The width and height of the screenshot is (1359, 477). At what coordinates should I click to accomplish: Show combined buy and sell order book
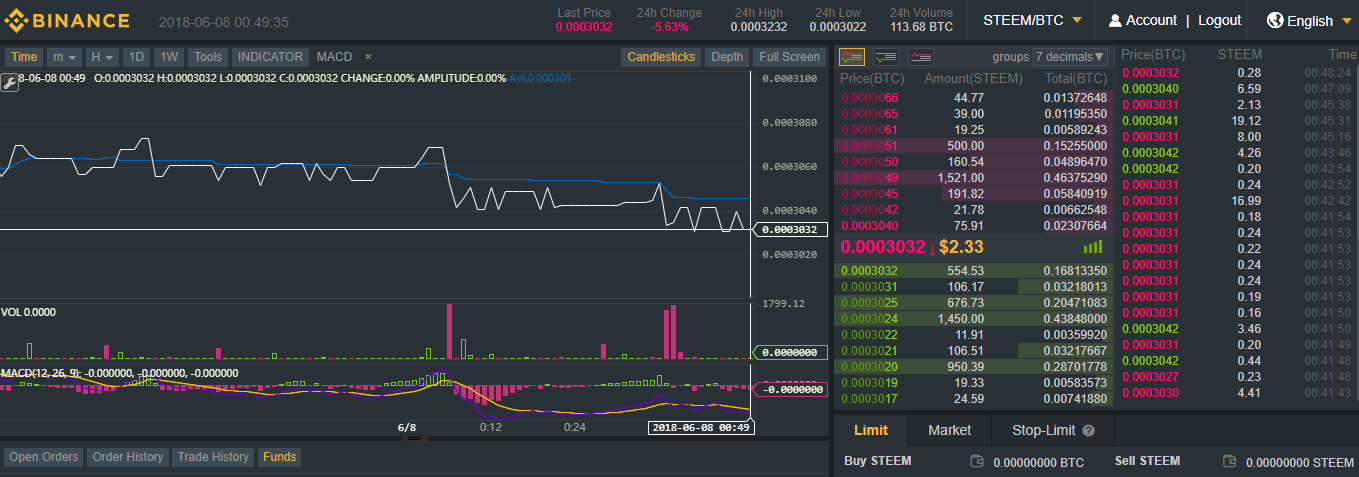pos(852,57)
